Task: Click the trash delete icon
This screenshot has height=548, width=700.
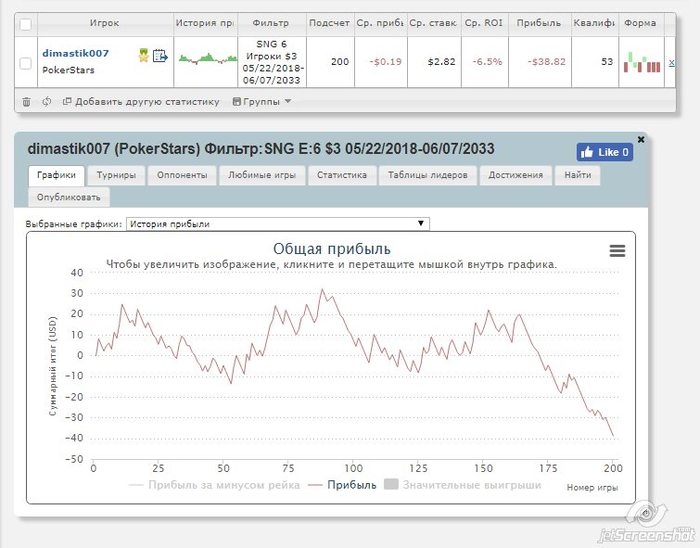Action: click(x=26, y=102)
